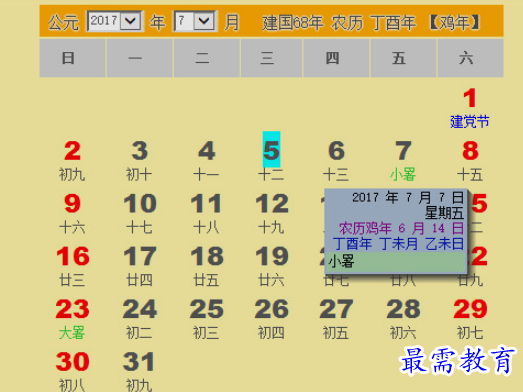Click the 六 weekday column header
This screenshot has width=523, height=392.
click(470, 58)
